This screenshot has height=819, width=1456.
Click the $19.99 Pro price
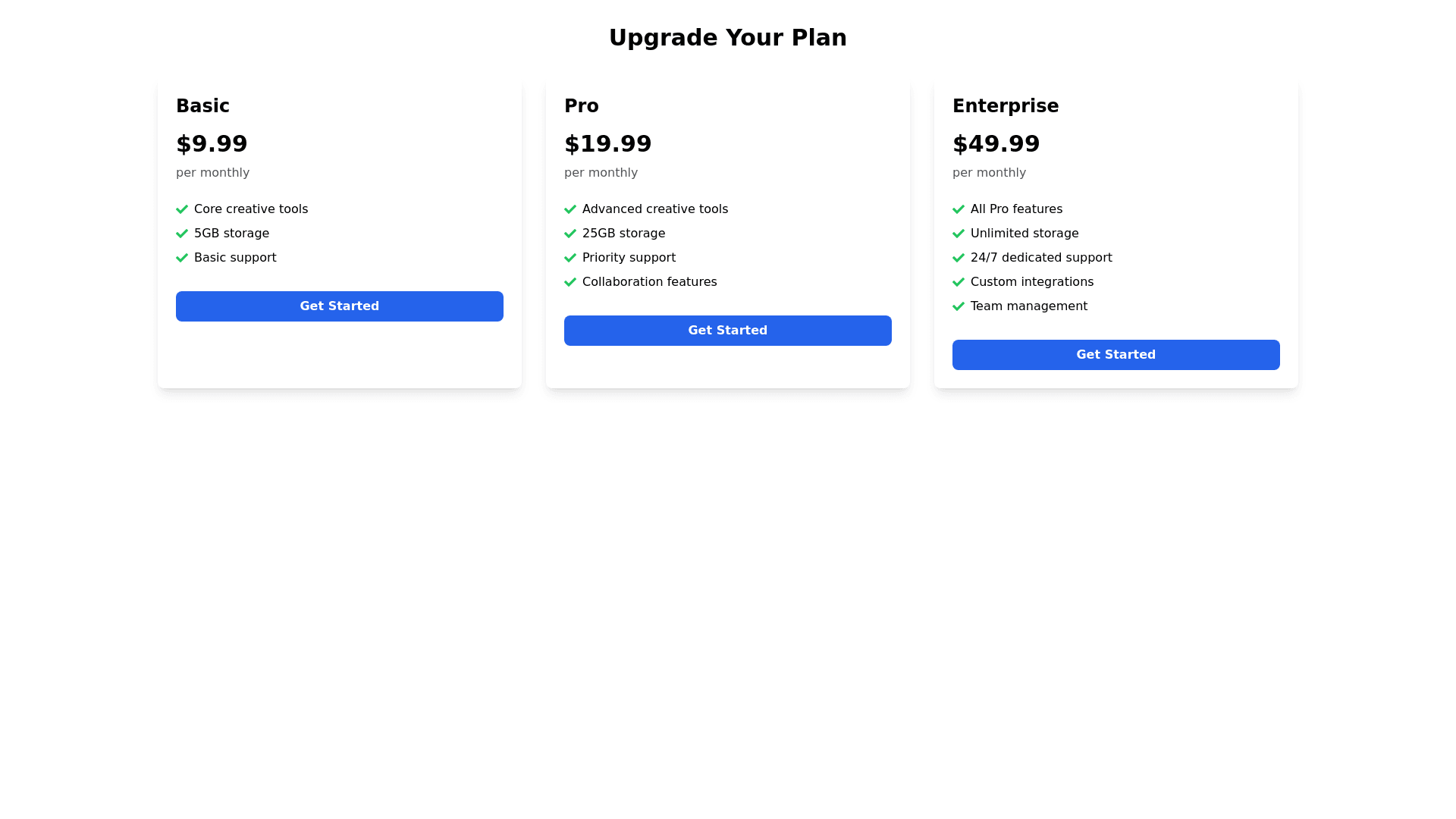pyautogui.click(x=608, y=144)
